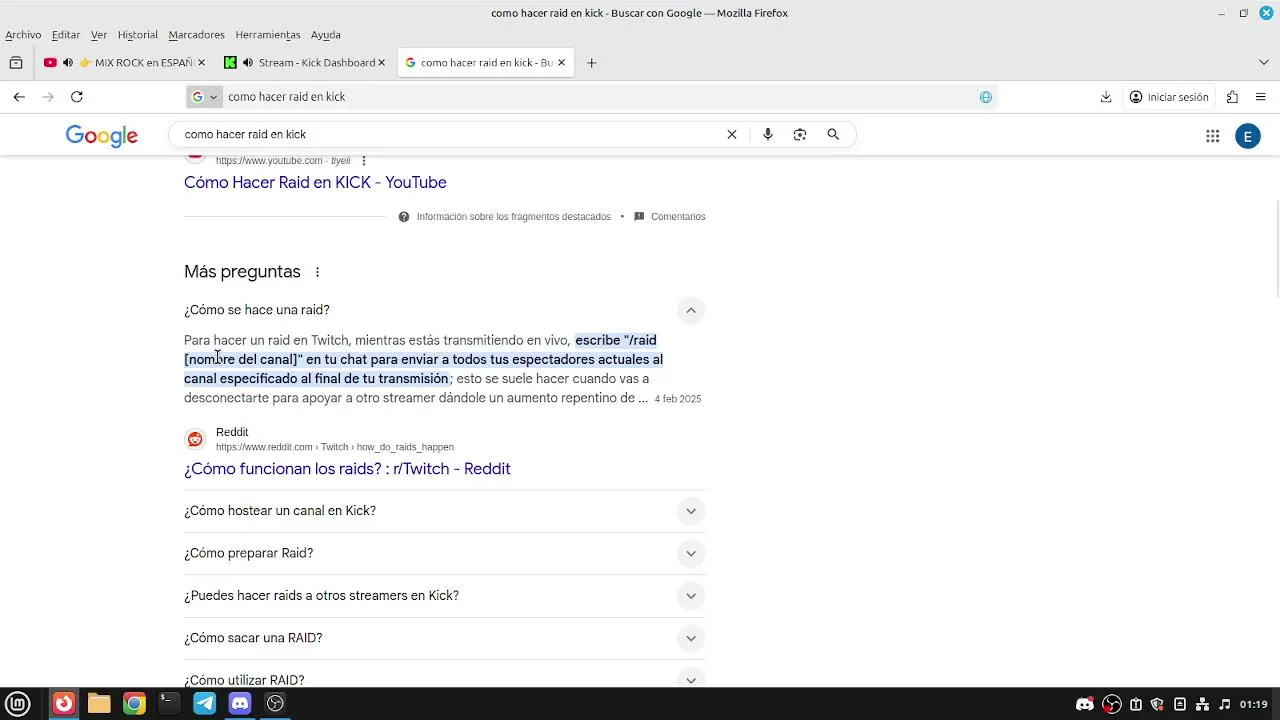The image size is (1280, 720).
Task: Open Telegram from the taskbar
Action: click(205, 703)
